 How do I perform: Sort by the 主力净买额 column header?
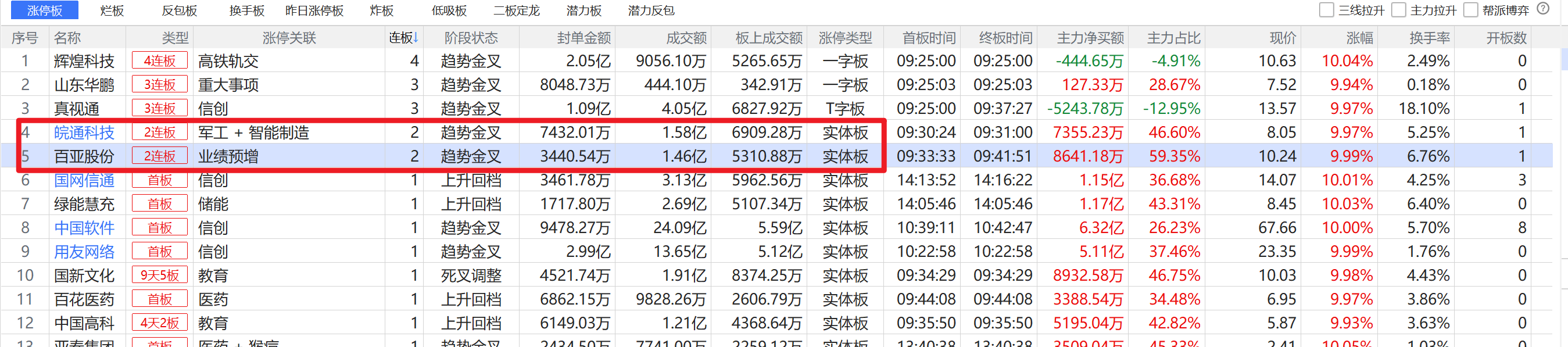1090,38
